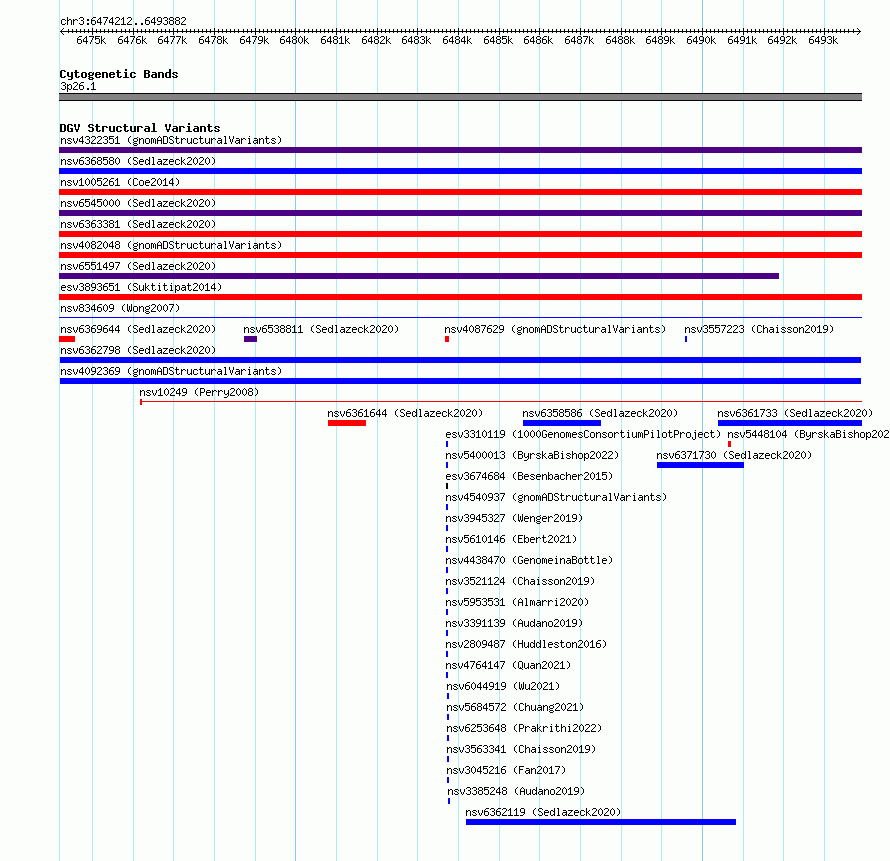Image resolution: width=890 pixels, height=861 pixels.
Task: Click the nsv6044919 (Wu2021) label
Action: point(503,686)
